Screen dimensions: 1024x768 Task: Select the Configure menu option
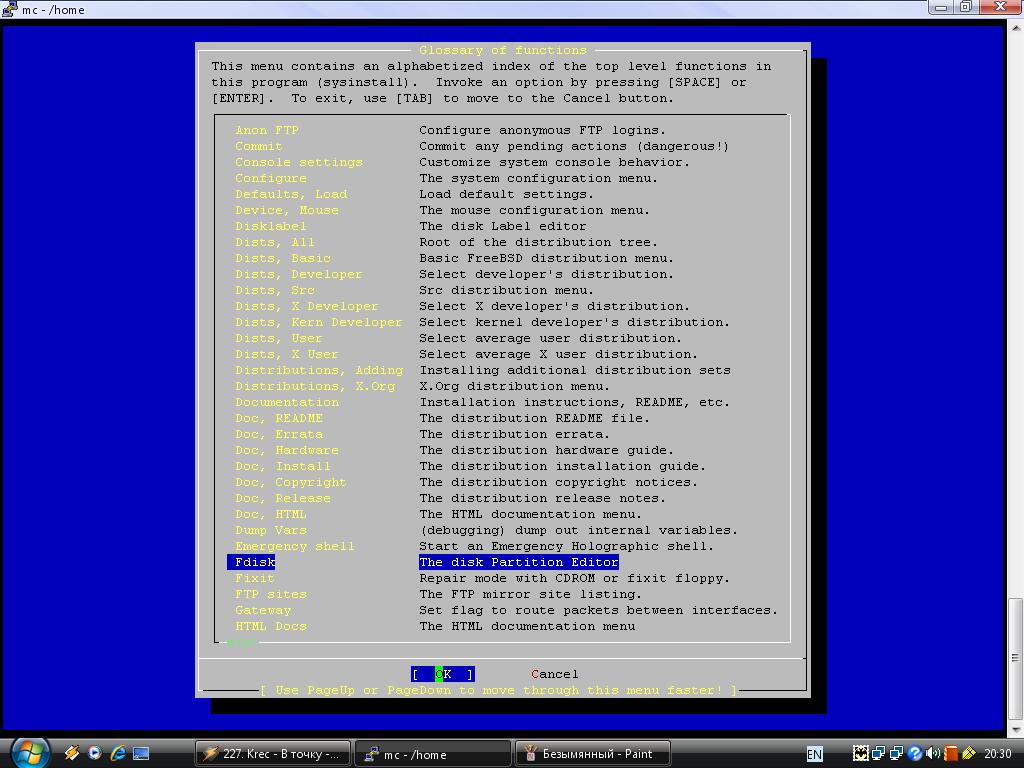coord(270,178)
